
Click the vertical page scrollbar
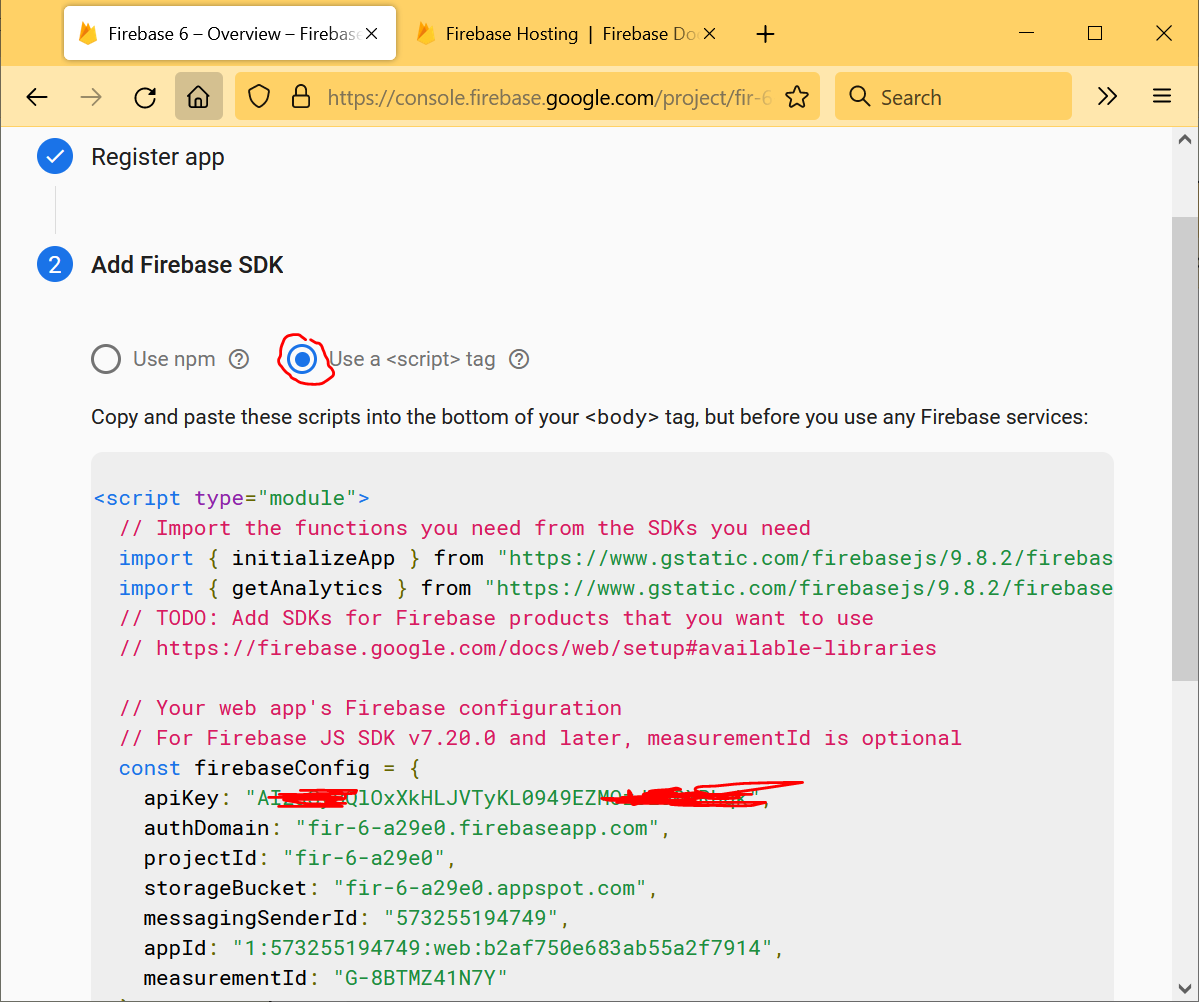[x=1184, y=450]
